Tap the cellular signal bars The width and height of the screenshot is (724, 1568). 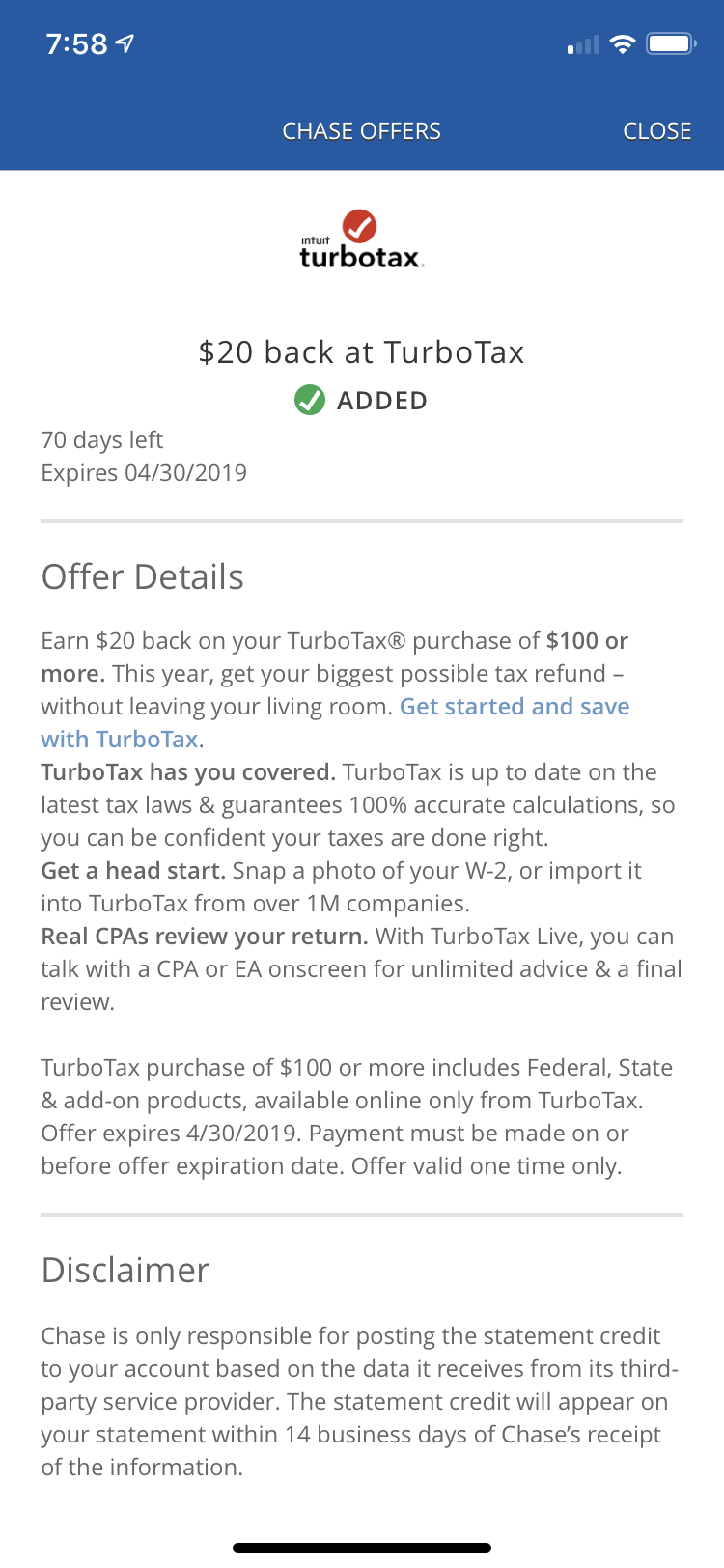(x=583, y=45)
